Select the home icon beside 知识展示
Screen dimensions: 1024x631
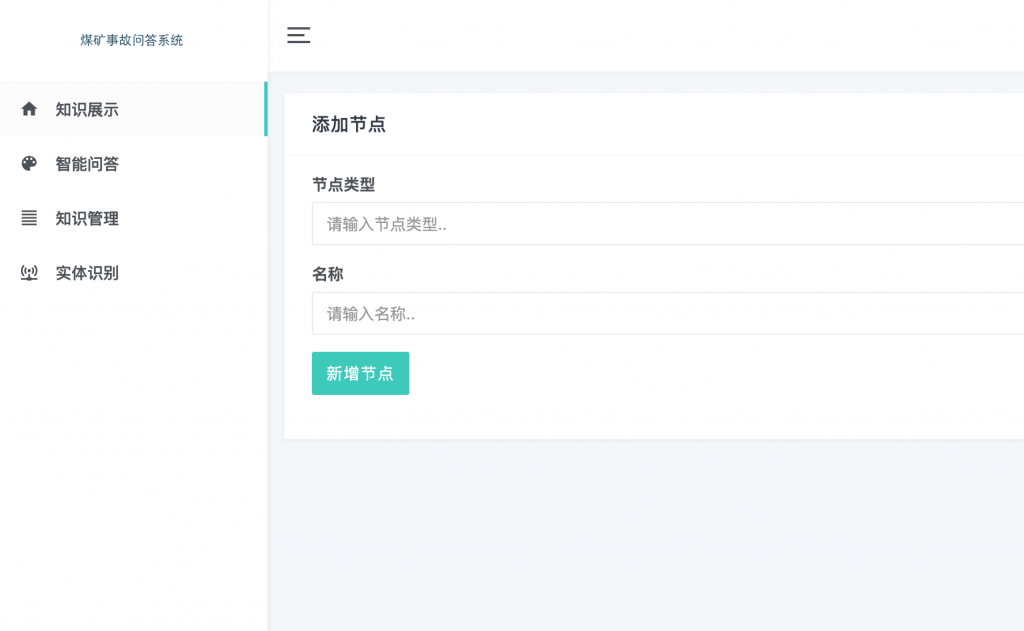pos(28,109)
